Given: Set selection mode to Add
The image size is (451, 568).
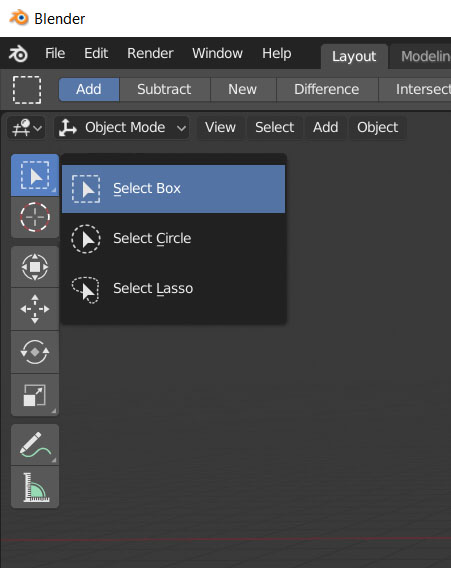Looking at the screenshot, I should pos(89,89).
